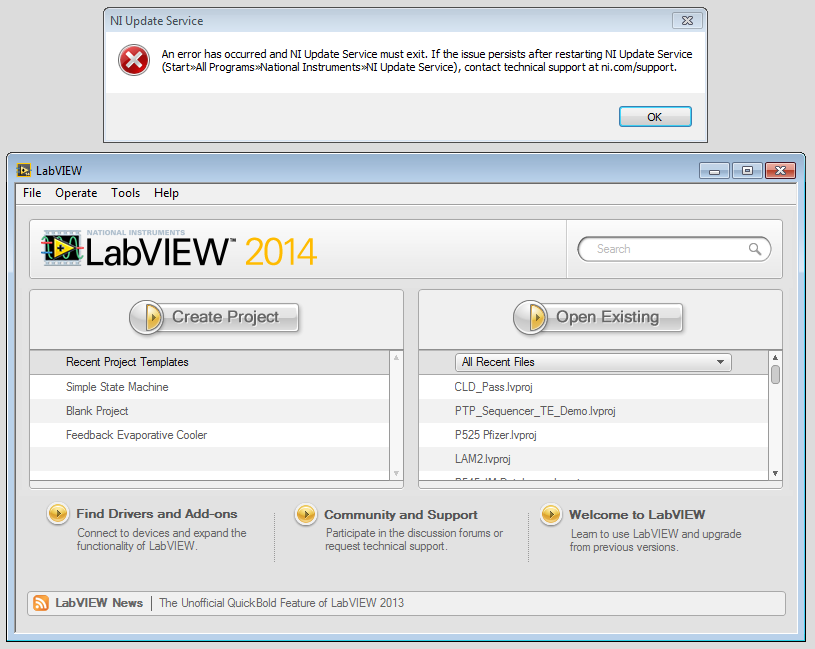The width and height of the screenshot is (815, 649).
Task: Click the Welcome to LabVIEW arrow icon
Action: (x=551, y=514)
